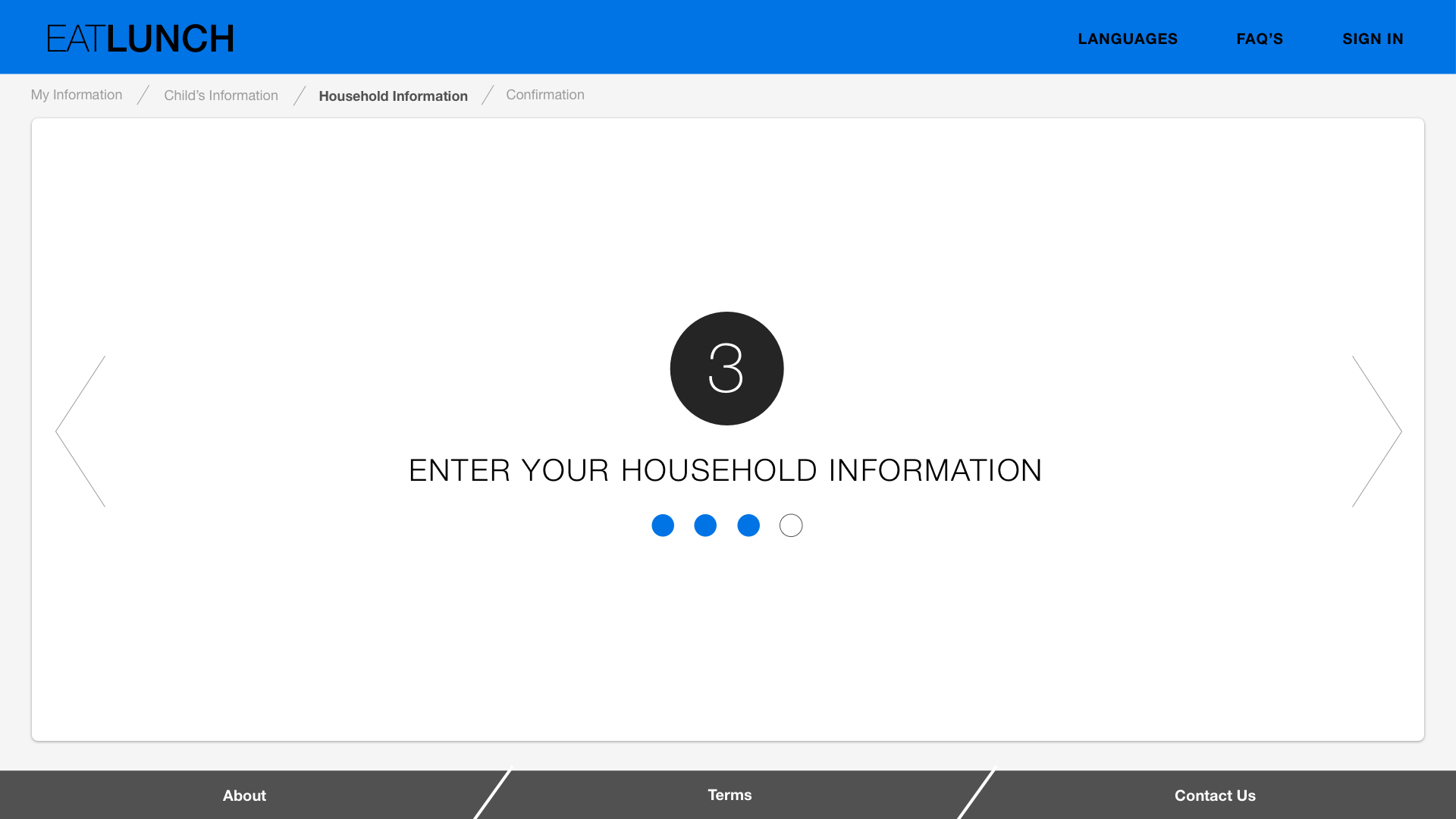Go to My Information breadcrumb
1456x819 pixels.
[77, 95]
